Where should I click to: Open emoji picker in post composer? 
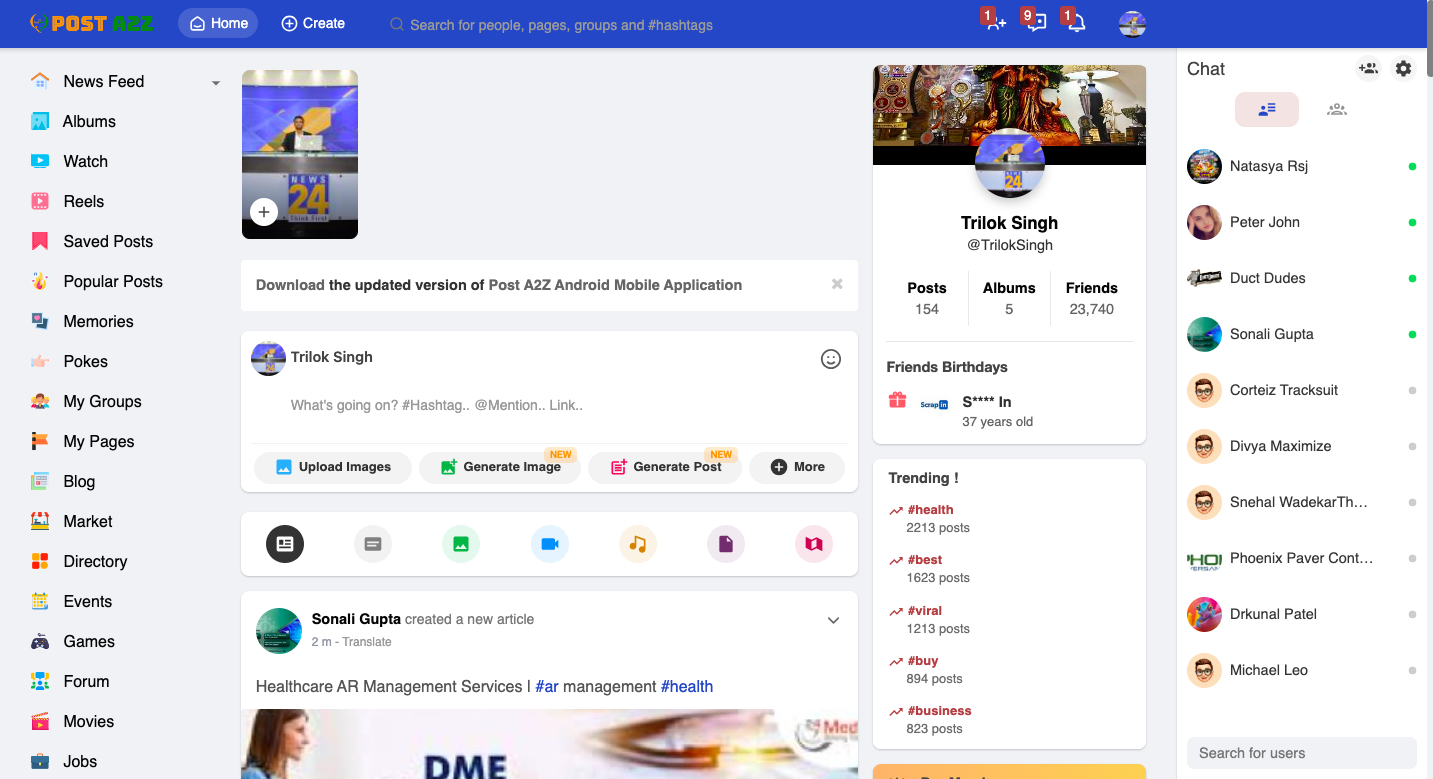[831, 359]
